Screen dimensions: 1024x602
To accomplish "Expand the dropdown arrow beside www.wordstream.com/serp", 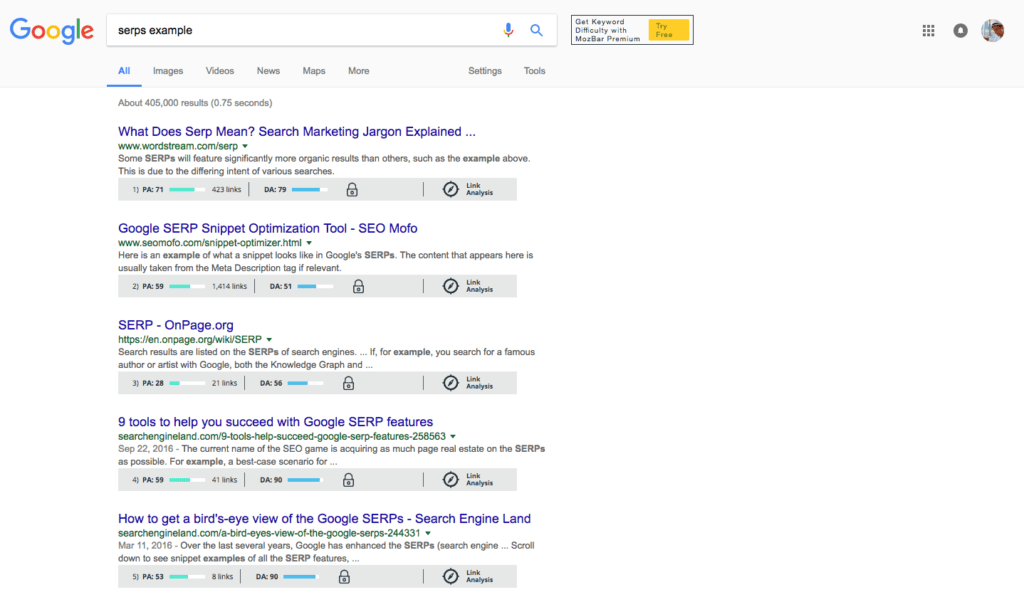I will 246,145.
